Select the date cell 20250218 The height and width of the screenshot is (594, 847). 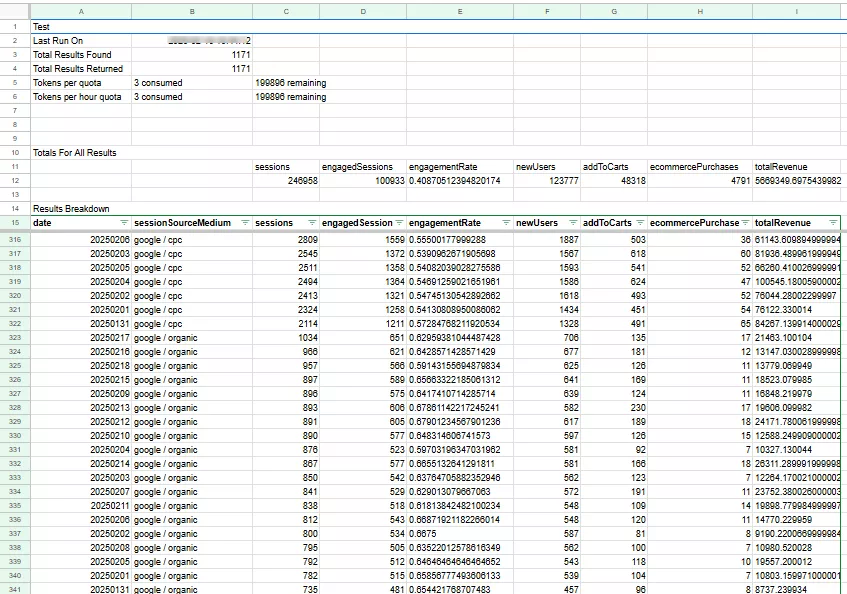click(x=81, y=366)
